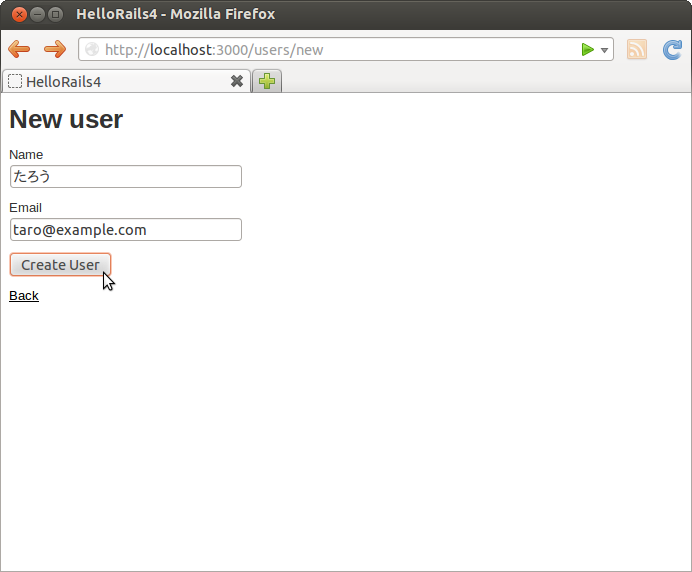Go back using the browser back arrow

pos(19,50)
